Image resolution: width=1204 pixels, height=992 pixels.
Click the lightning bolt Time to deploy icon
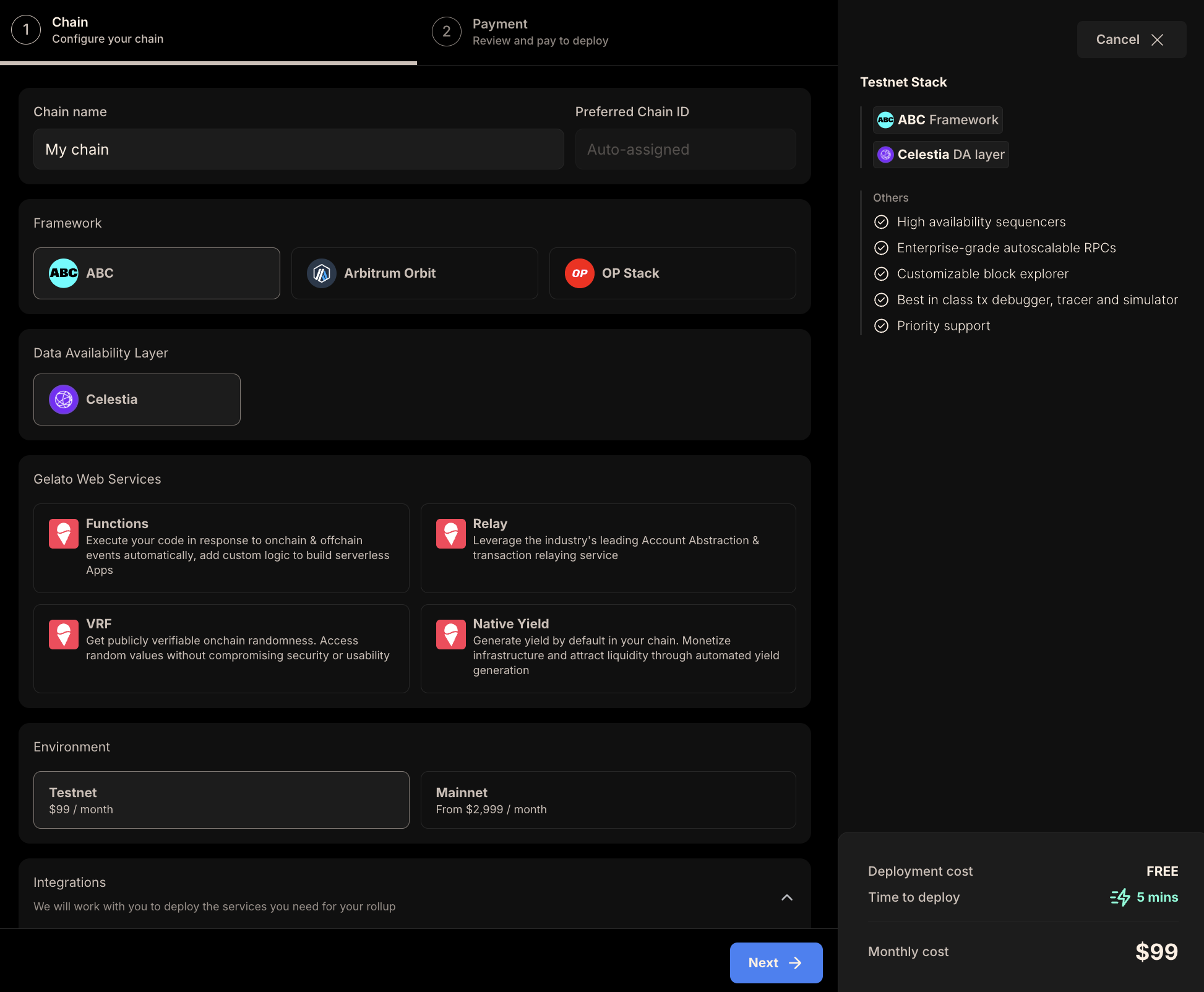[x=1120, y=897]
